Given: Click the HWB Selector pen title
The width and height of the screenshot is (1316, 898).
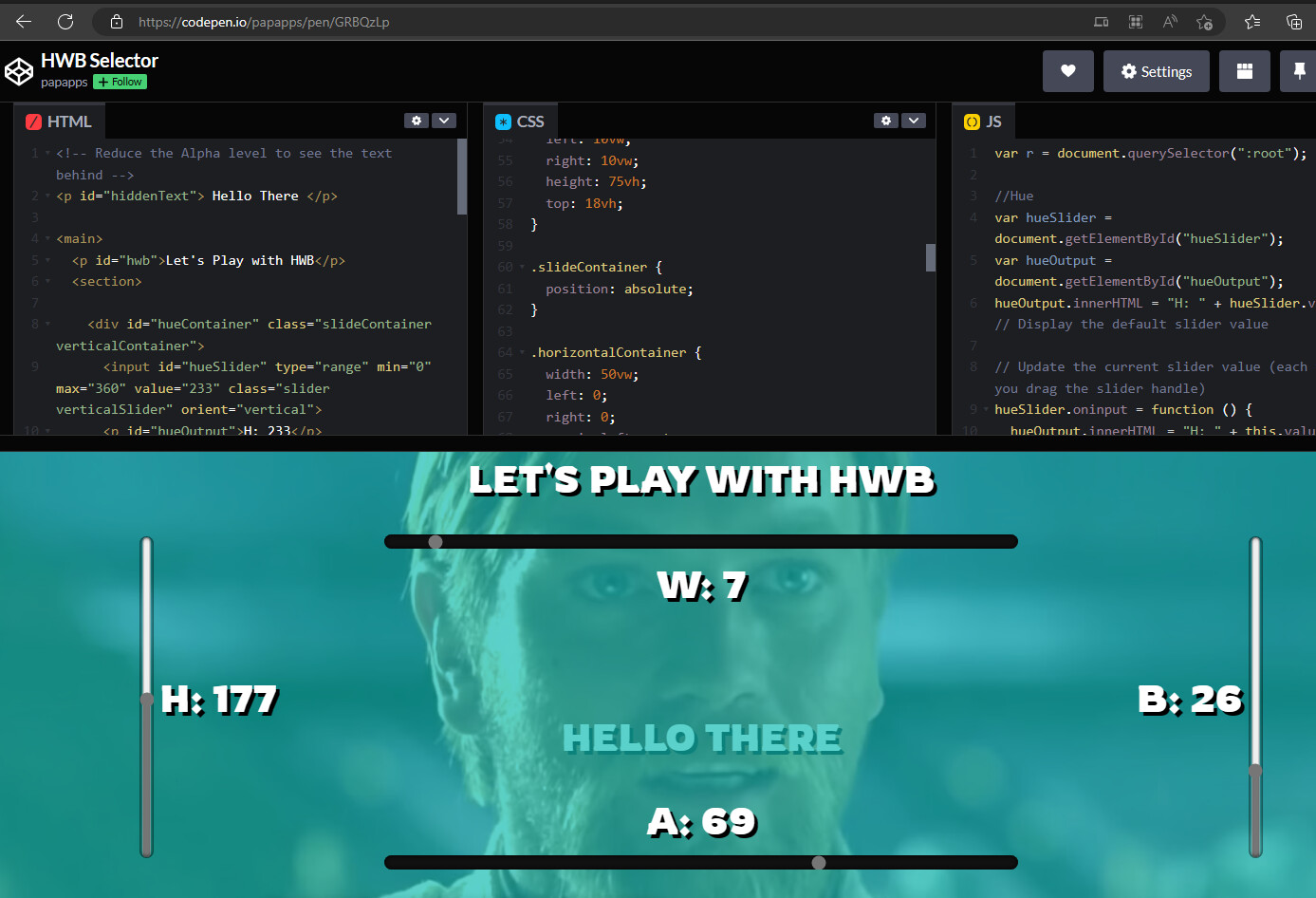Looking at the screenshot, I should (x=100, y=60).
